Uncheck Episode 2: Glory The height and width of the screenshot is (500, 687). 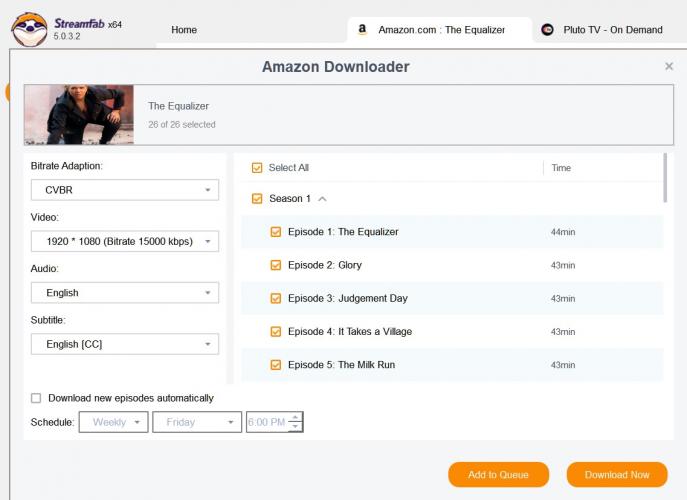tap(276, 265)
